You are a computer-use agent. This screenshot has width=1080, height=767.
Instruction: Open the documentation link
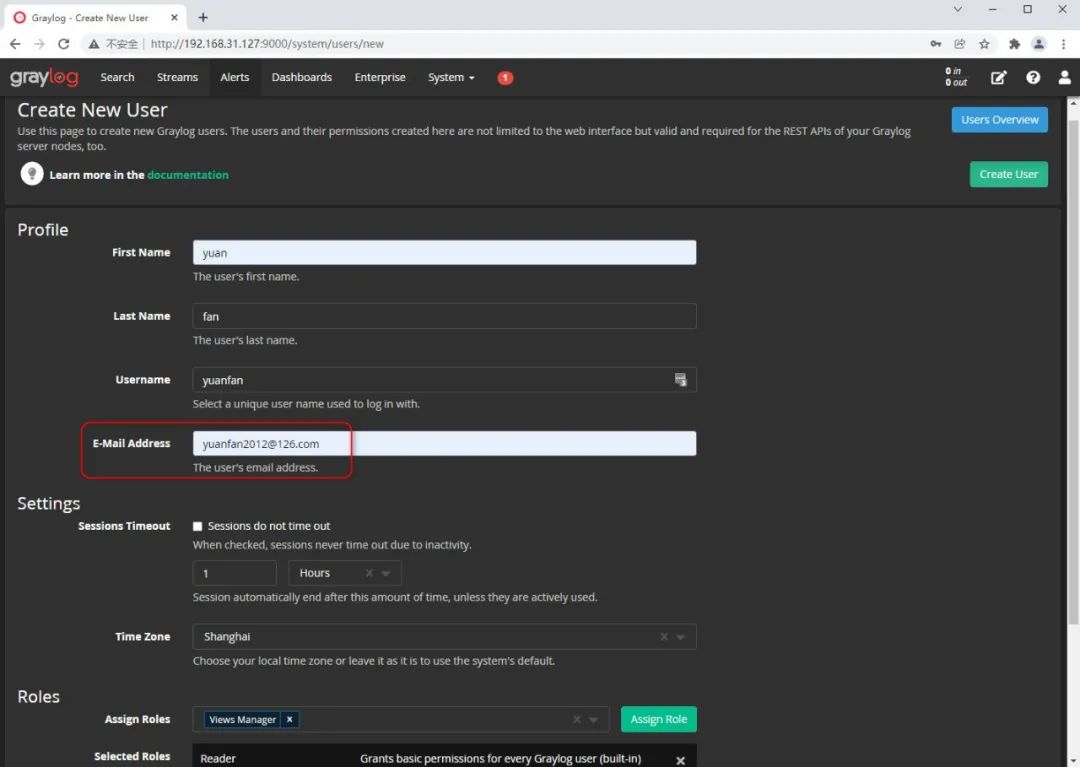point(187,175)
